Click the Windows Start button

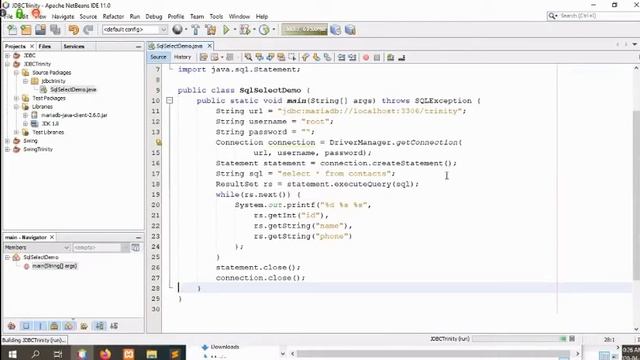point(12,353)
